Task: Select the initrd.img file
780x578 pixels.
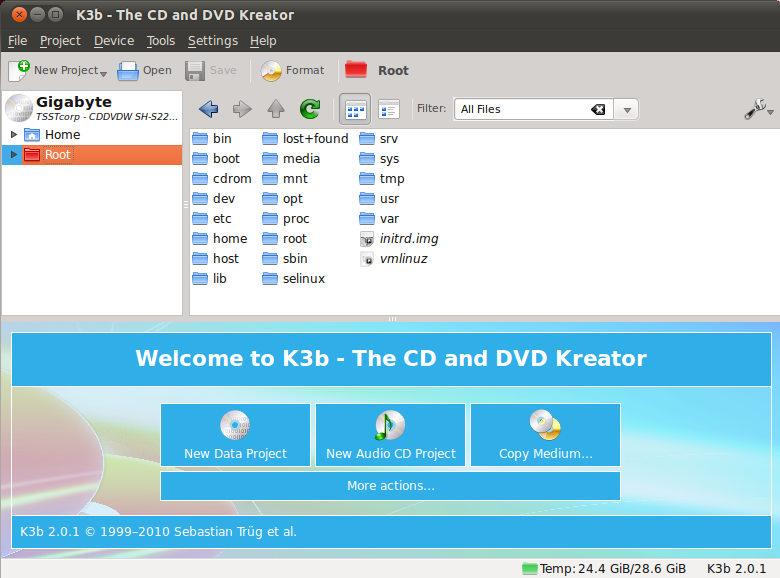Action: [x=399, y=238]
